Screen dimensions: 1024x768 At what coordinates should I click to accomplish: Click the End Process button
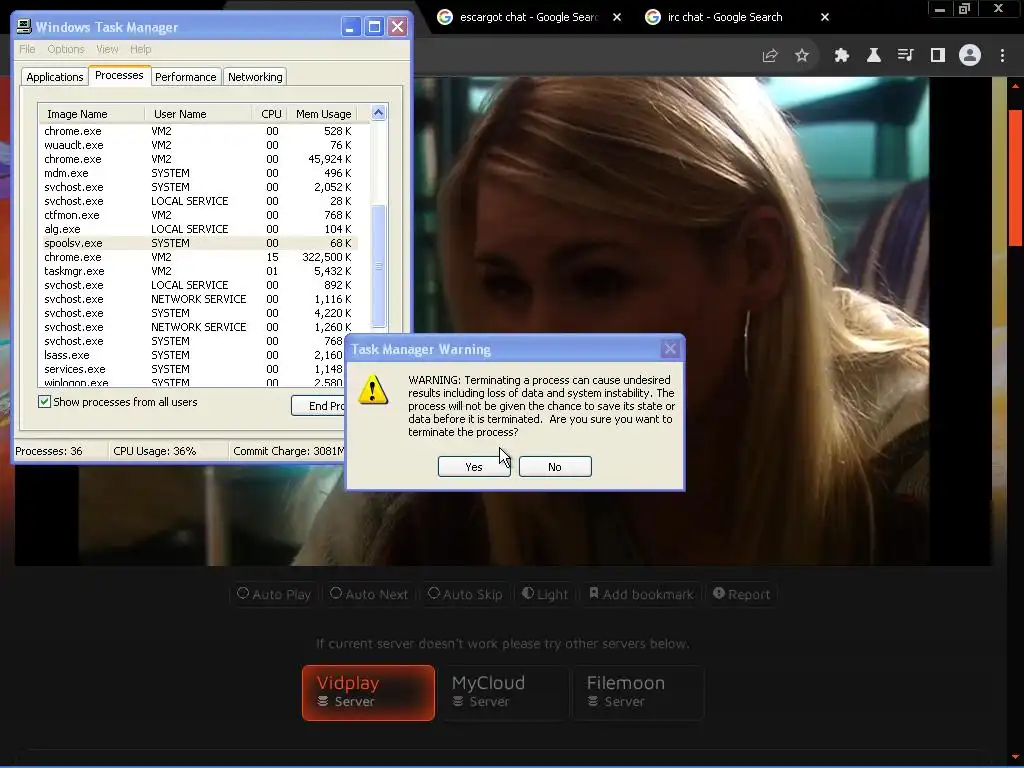click(x=318, y=406)
